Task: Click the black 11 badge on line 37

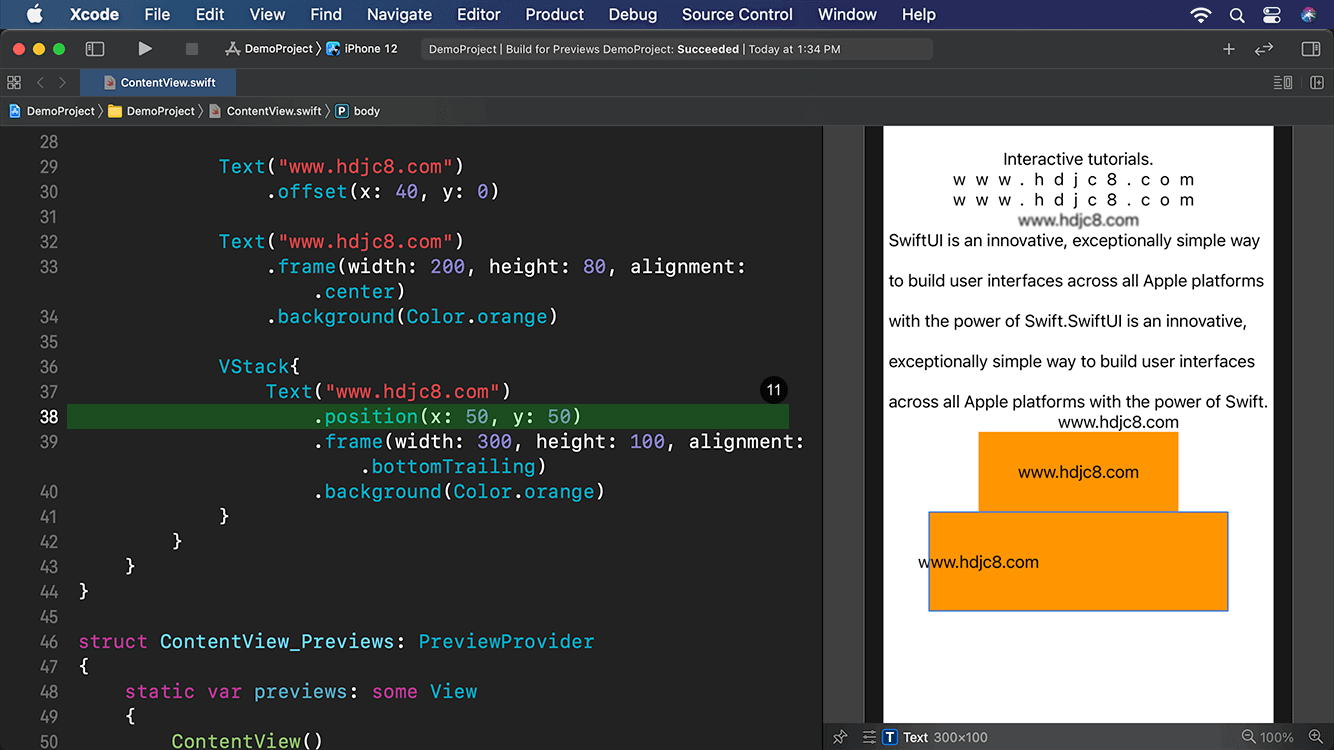Action: coord(774,391)
